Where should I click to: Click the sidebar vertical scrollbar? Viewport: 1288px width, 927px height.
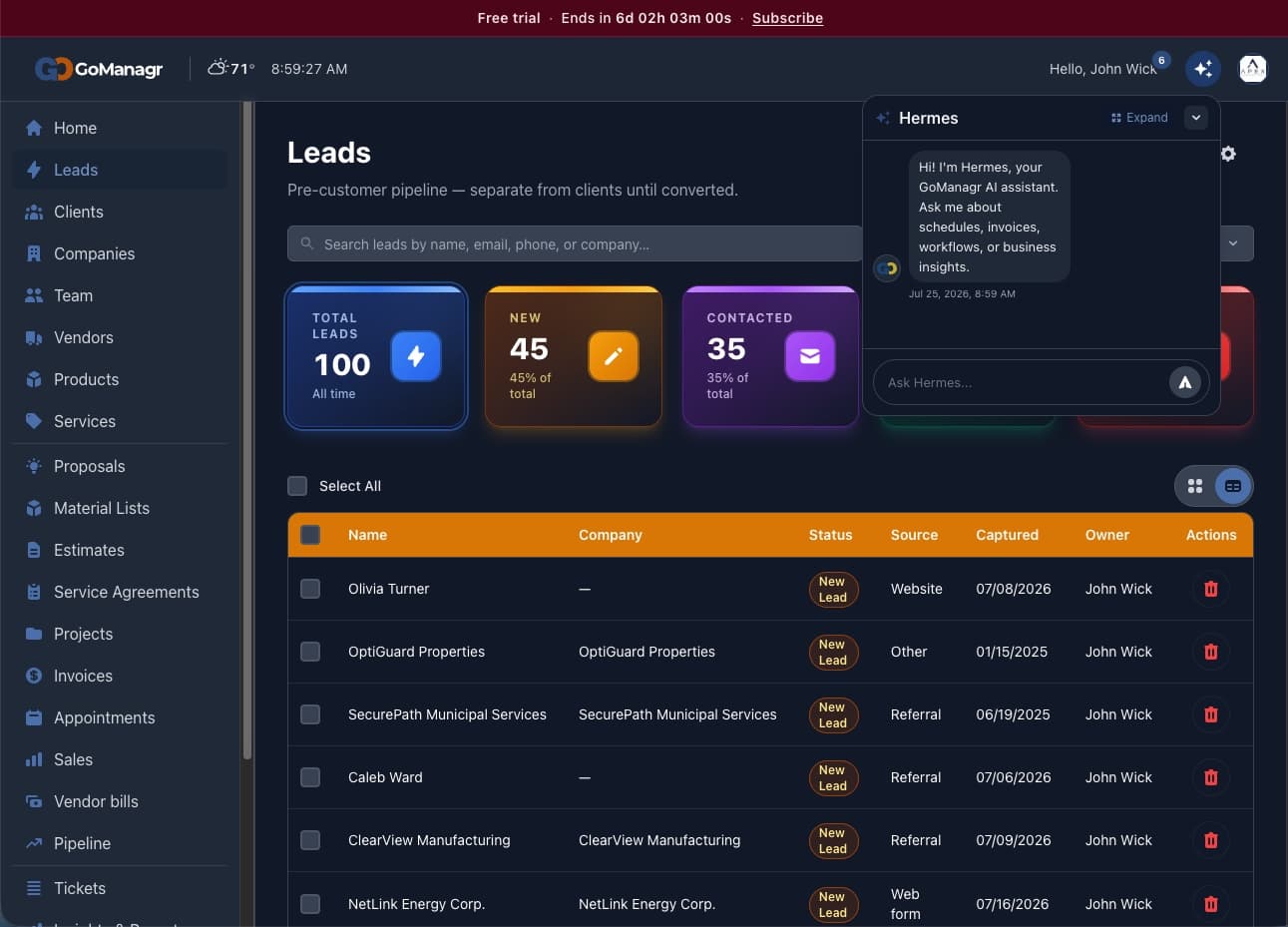[x=247, y=429]
